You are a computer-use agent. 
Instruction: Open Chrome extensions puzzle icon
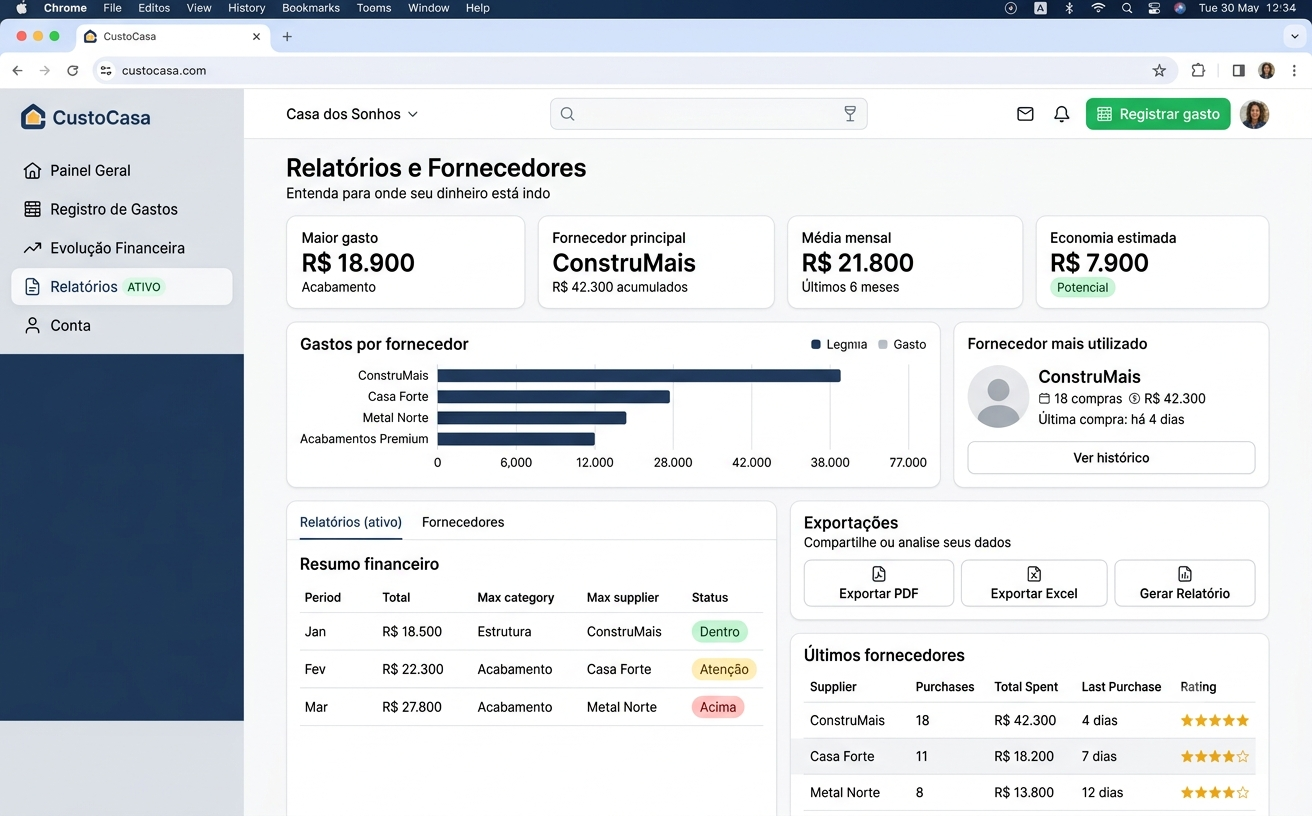coord(1198,71)
